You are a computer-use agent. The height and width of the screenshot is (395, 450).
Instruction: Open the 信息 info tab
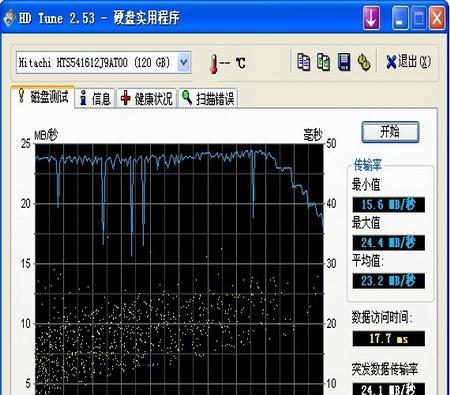point(95,98)
